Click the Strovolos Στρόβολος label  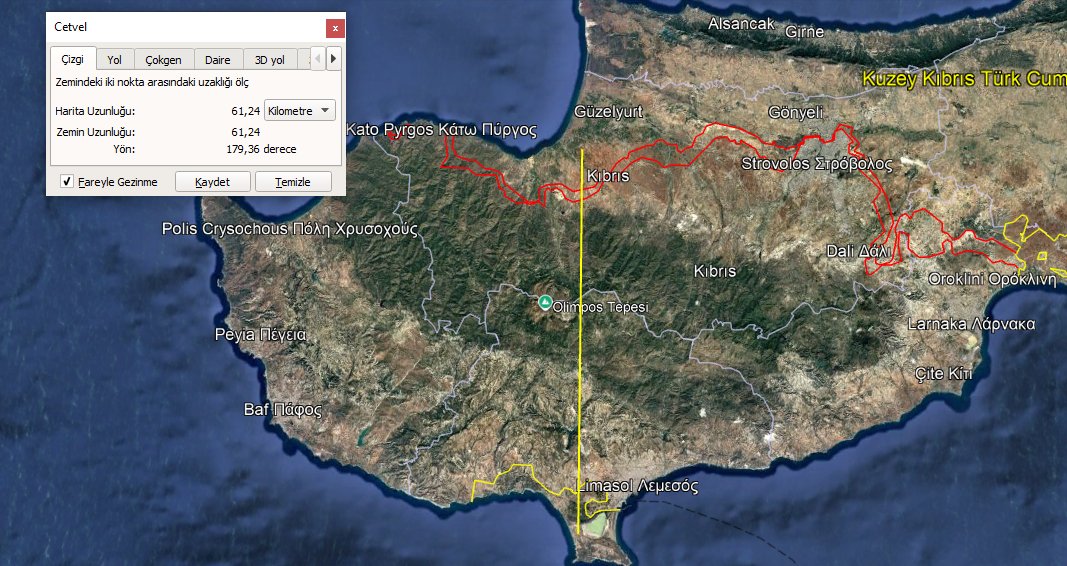click(x=817, y=164)
